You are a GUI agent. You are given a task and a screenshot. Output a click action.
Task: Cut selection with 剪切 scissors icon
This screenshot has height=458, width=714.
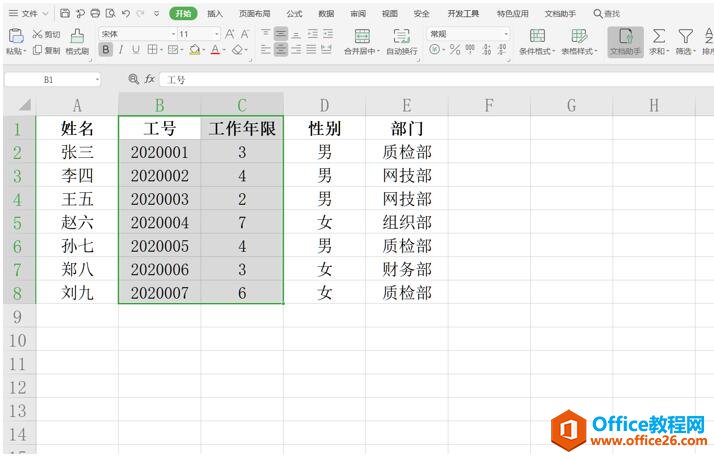[37, 34]
